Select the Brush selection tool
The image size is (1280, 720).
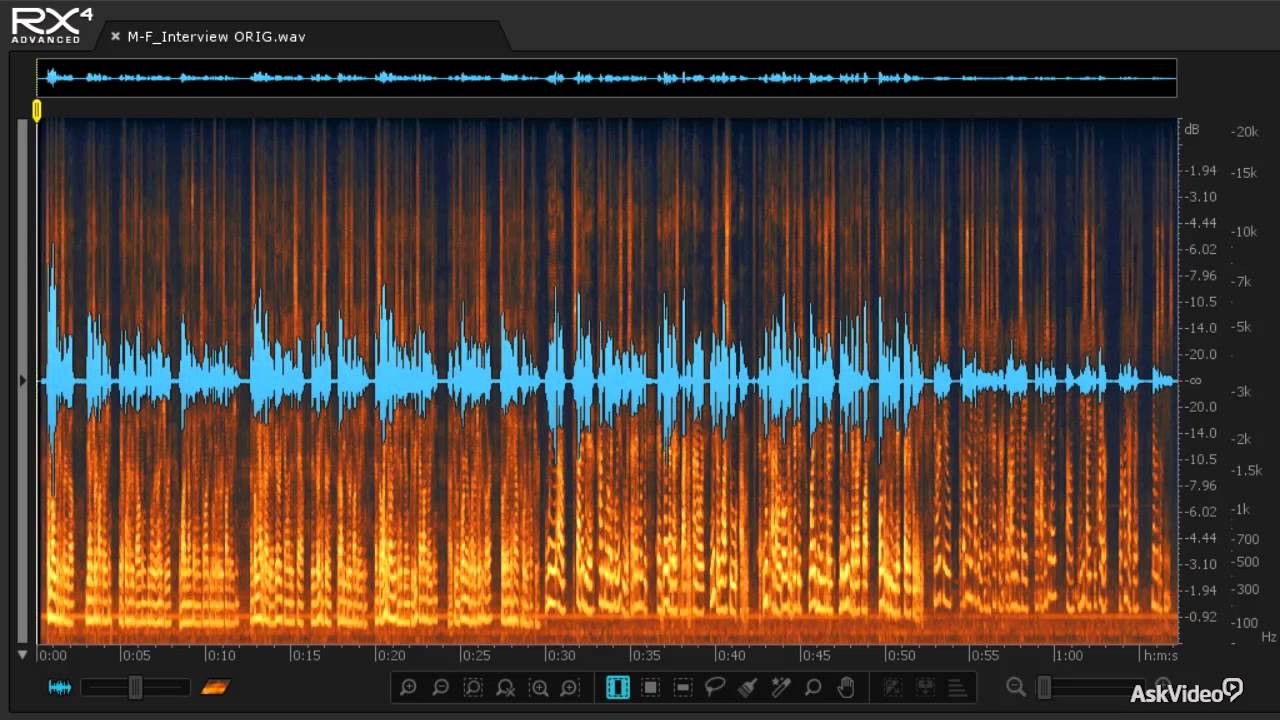(x=748, y=687)
